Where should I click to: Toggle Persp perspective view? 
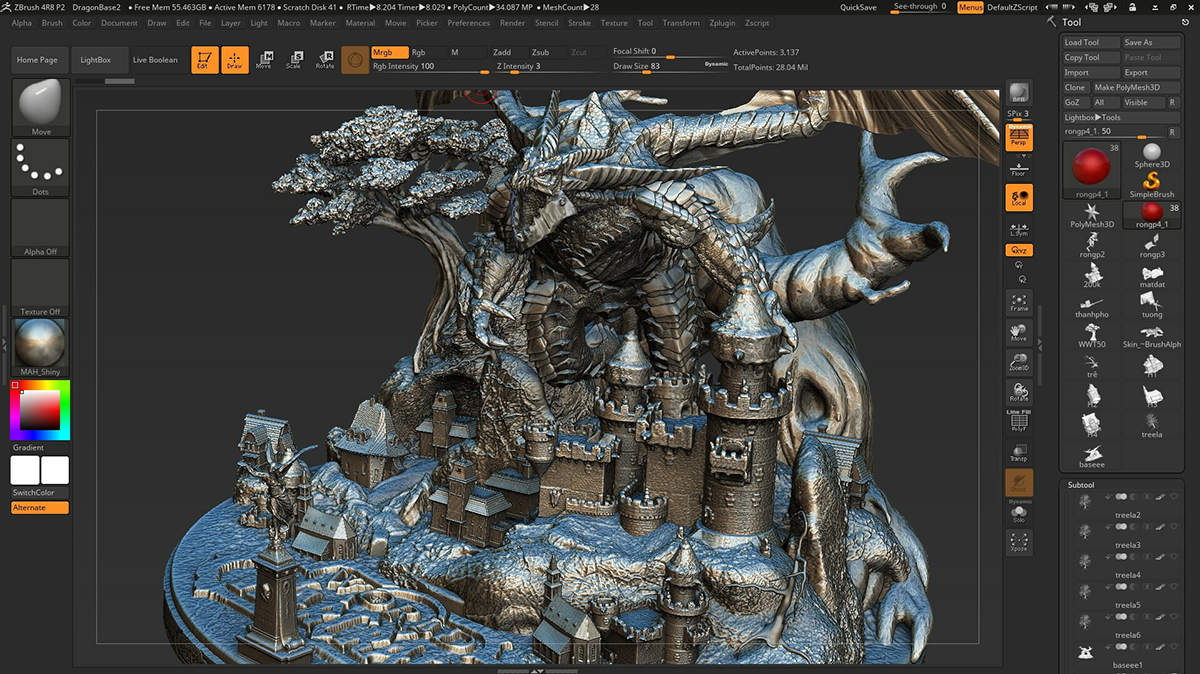[1019, 138]
